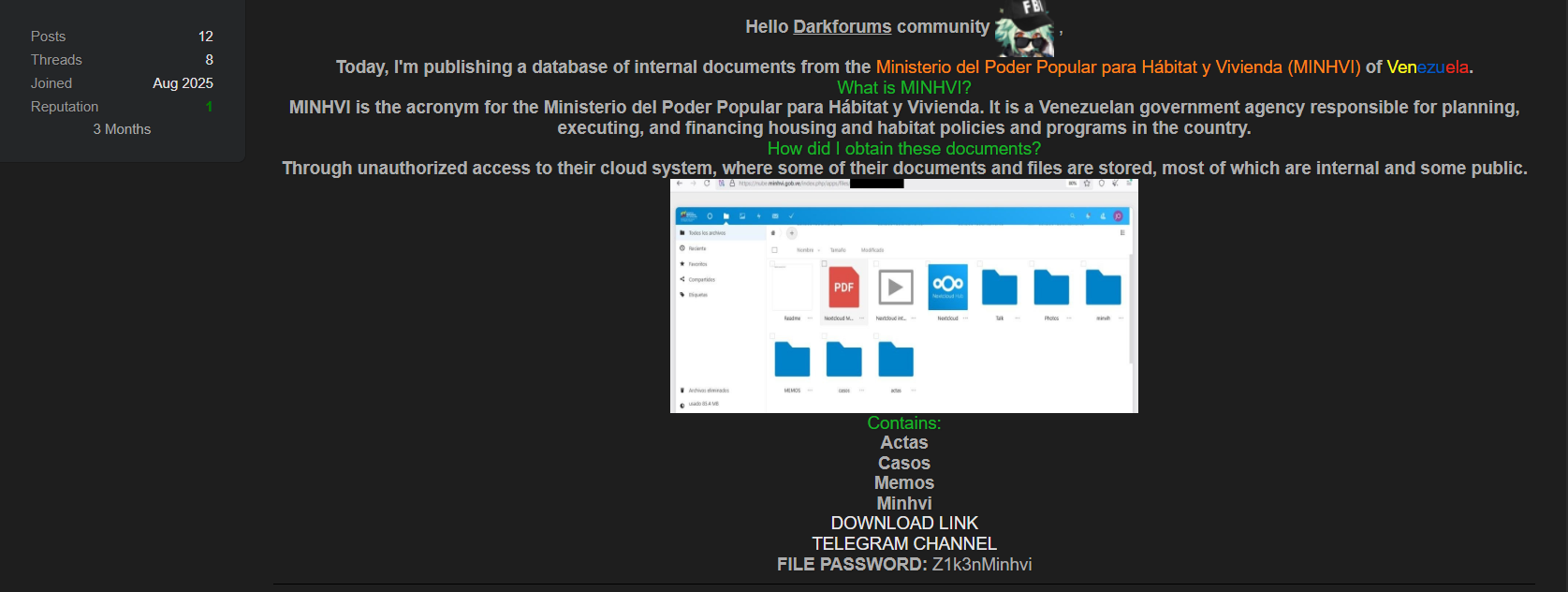This screenshot has width=1568, height=592.
Task: Click the MEMOS folder icon
Action: pyautogui.click(x=792, y=360)
